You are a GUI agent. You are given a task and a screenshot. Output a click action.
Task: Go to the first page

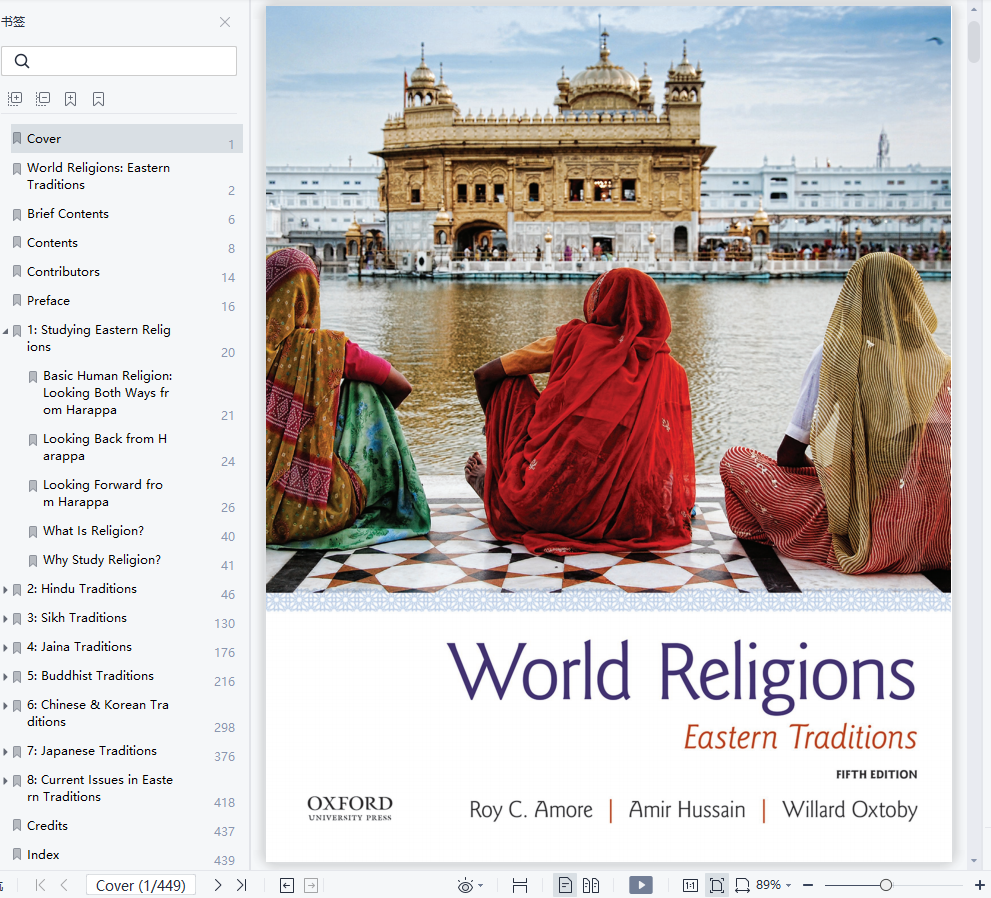tap(40, 885)
